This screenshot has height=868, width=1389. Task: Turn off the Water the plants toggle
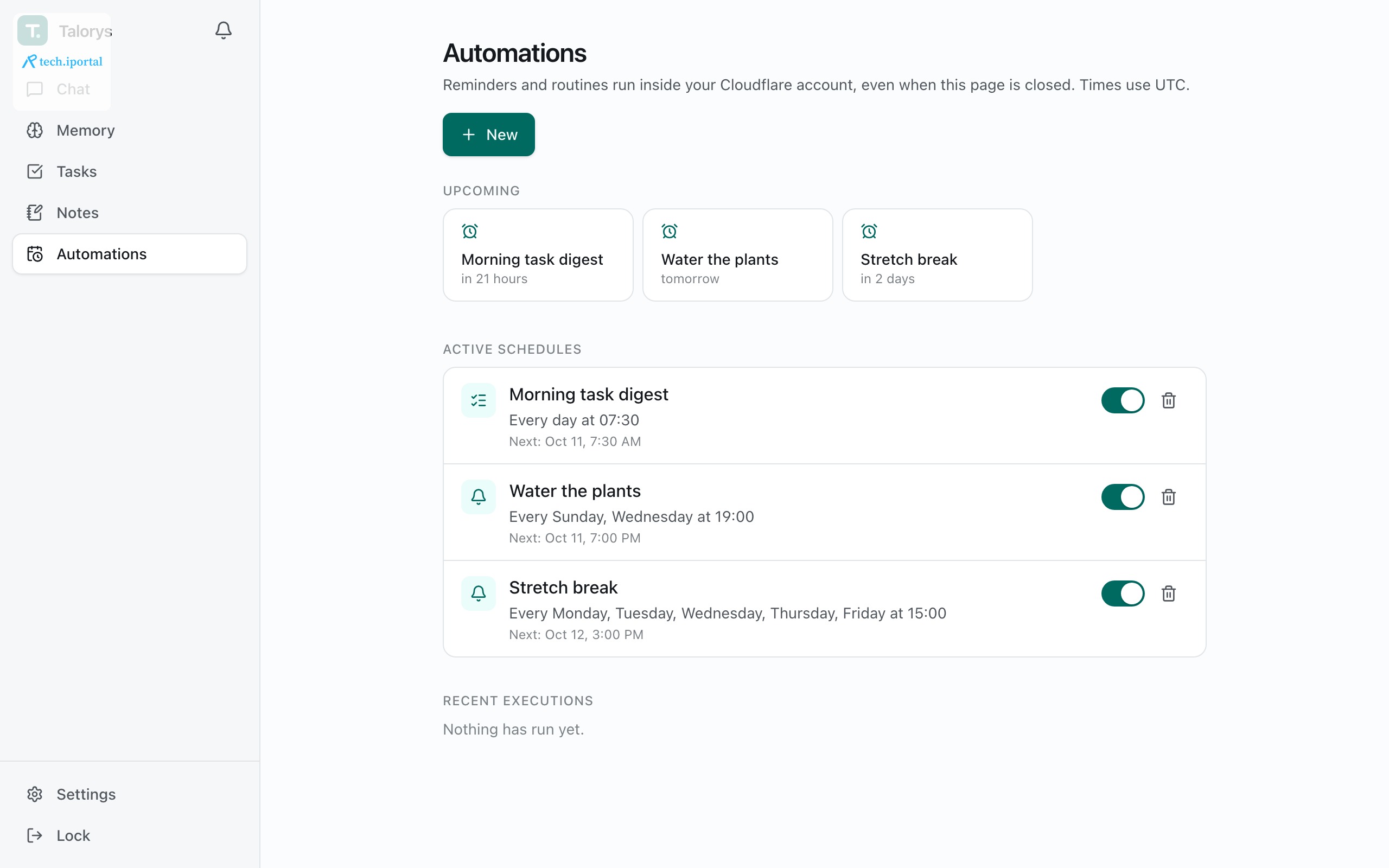pos(1123,496)
